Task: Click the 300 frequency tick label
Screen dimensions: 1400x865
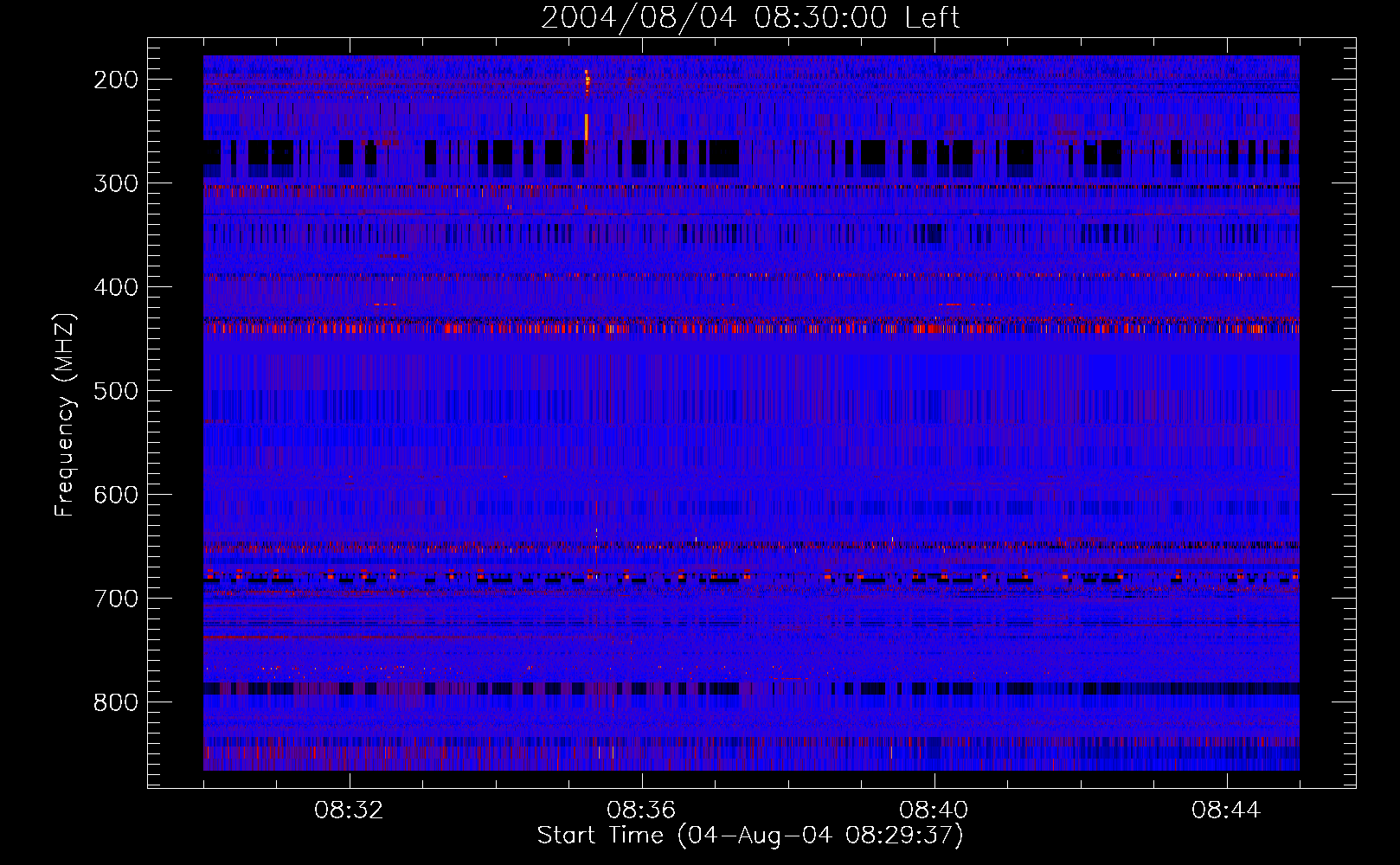Action: pyautogui.click(x=116, y=183)
